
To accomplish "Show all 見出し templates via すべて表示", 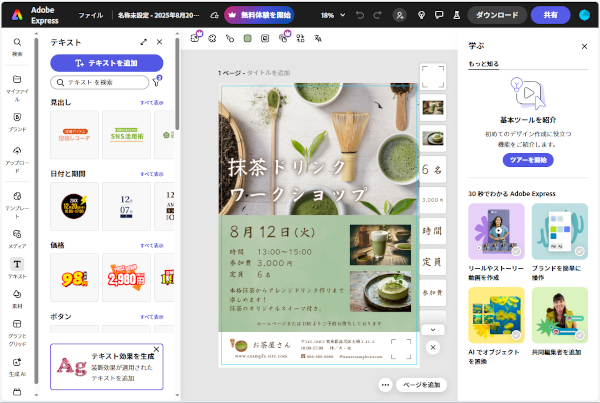I will [152, 103].
